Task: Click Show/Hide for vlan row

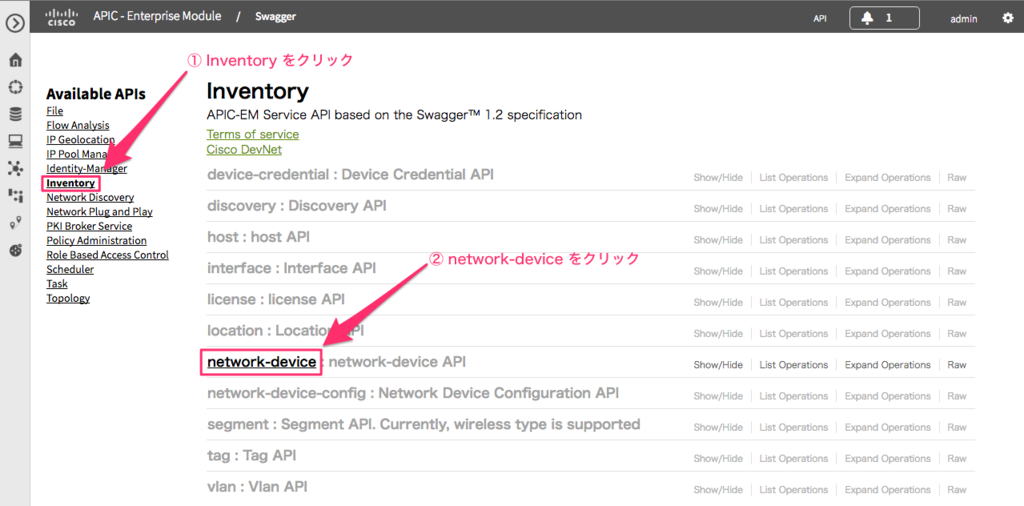Action: click(718, 490)
